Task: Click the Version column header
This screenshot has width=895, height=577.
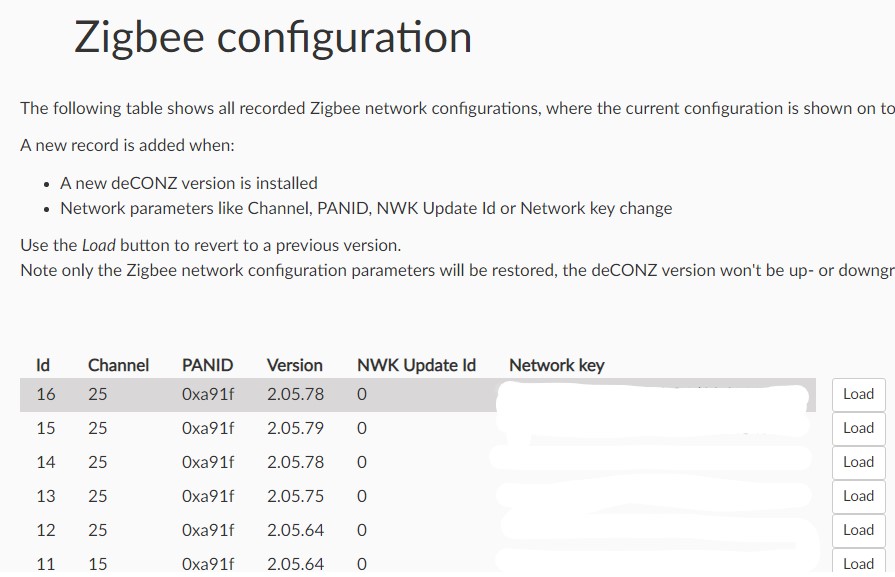Action: [x=294, y=365]
